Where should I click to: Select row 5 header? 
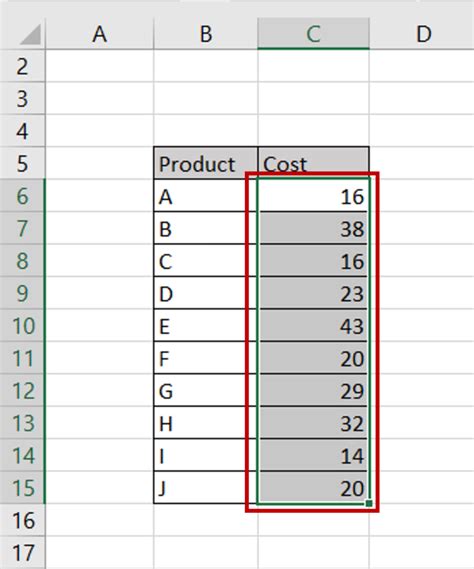[23, 163]
